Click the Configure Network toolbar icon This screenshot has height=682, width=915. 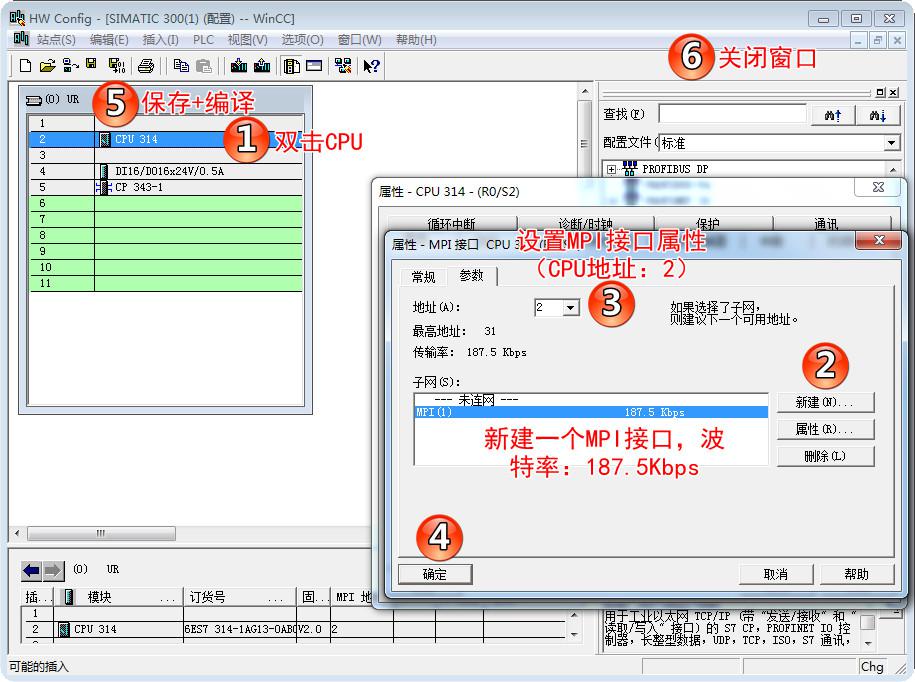tap(343, 65)
